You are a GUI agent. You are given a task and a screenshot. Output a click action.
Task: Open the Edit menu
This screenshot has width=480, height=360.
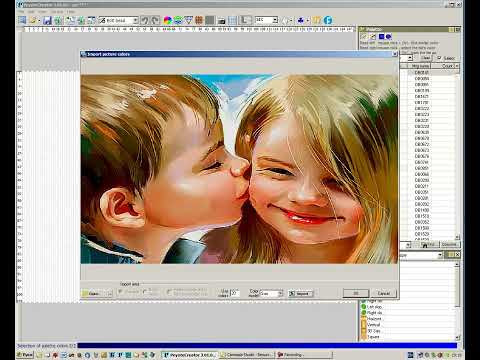point(31,12)
